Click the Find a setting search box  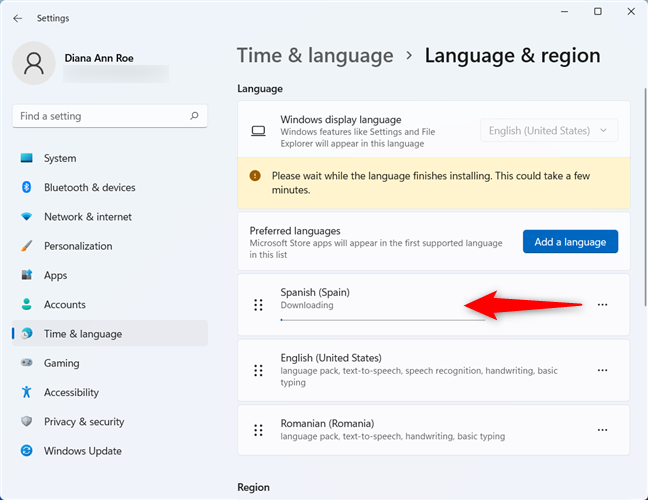[110, 116]
